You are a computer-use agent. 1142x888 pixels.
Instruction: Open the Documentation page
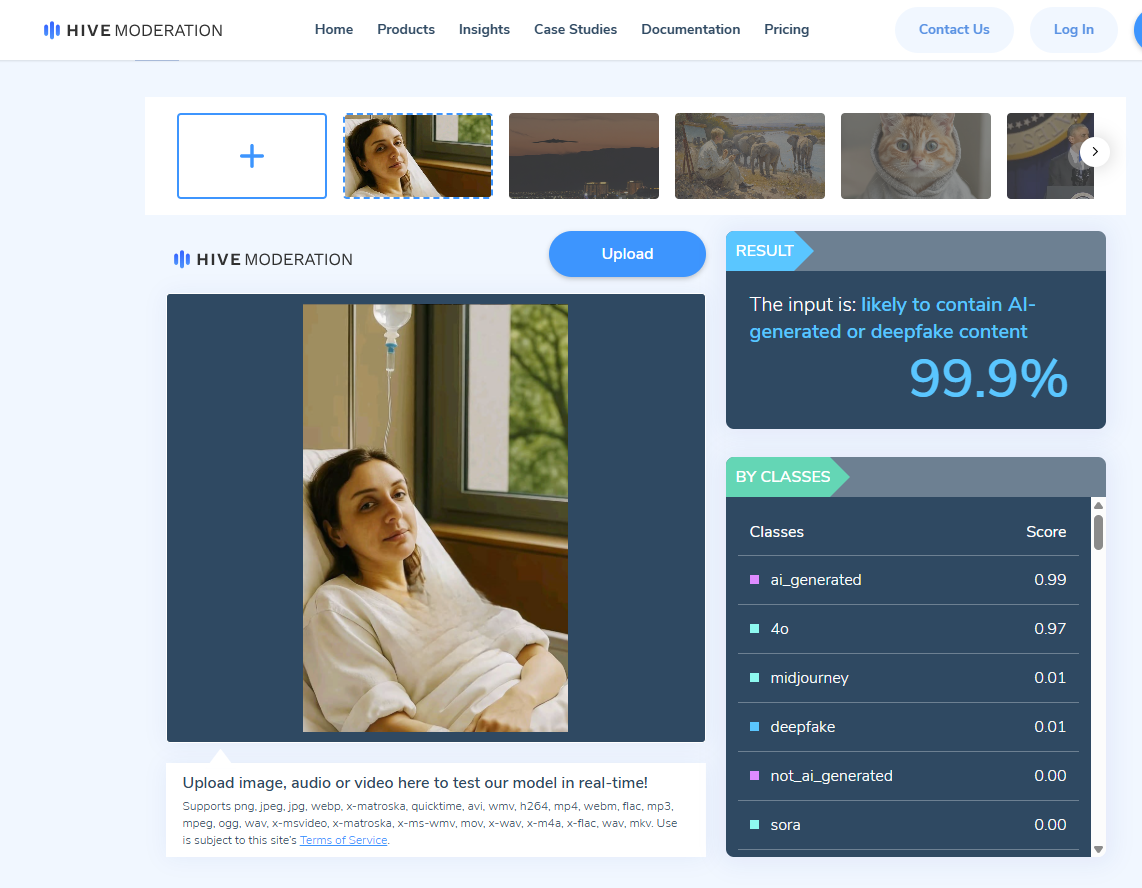(691, 30)
